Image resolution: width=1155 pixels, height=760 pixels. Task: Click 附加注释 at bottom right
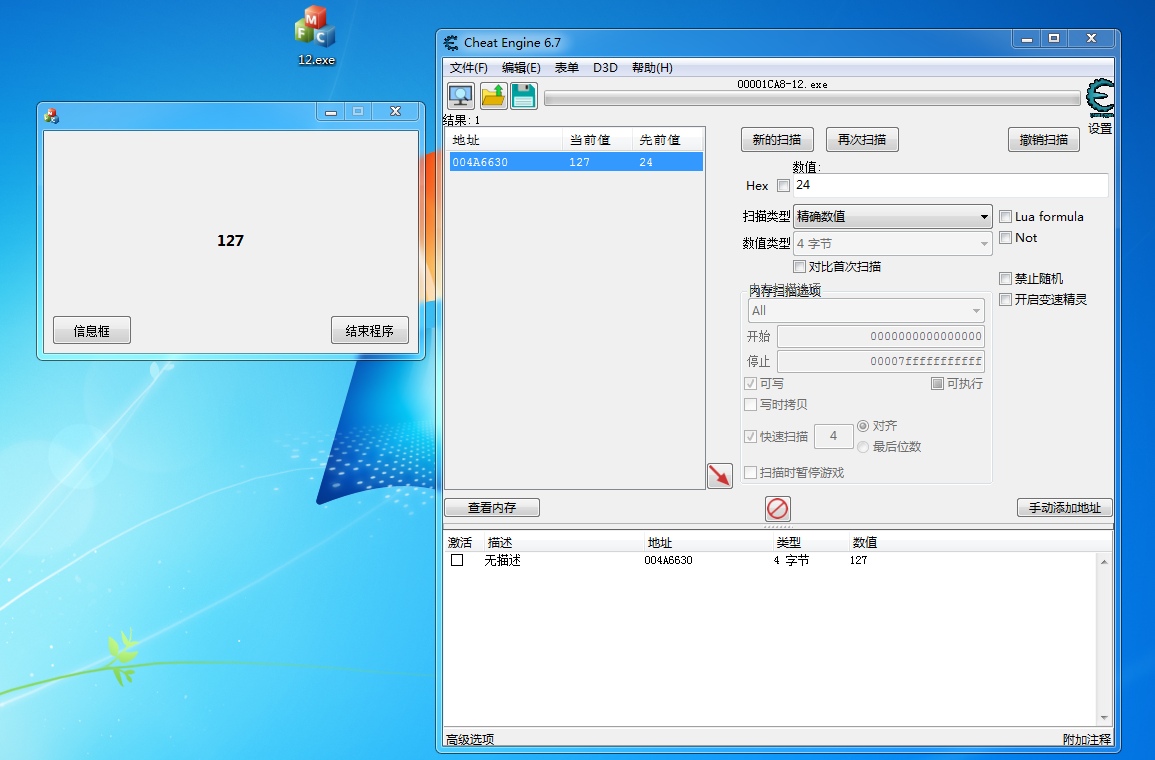coord(1086,739)
